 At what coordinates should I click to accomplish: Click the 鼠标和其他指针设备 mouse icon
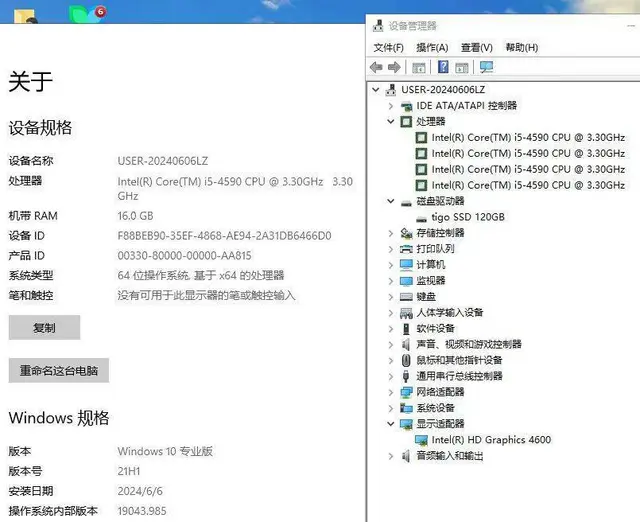pos(406,360)
